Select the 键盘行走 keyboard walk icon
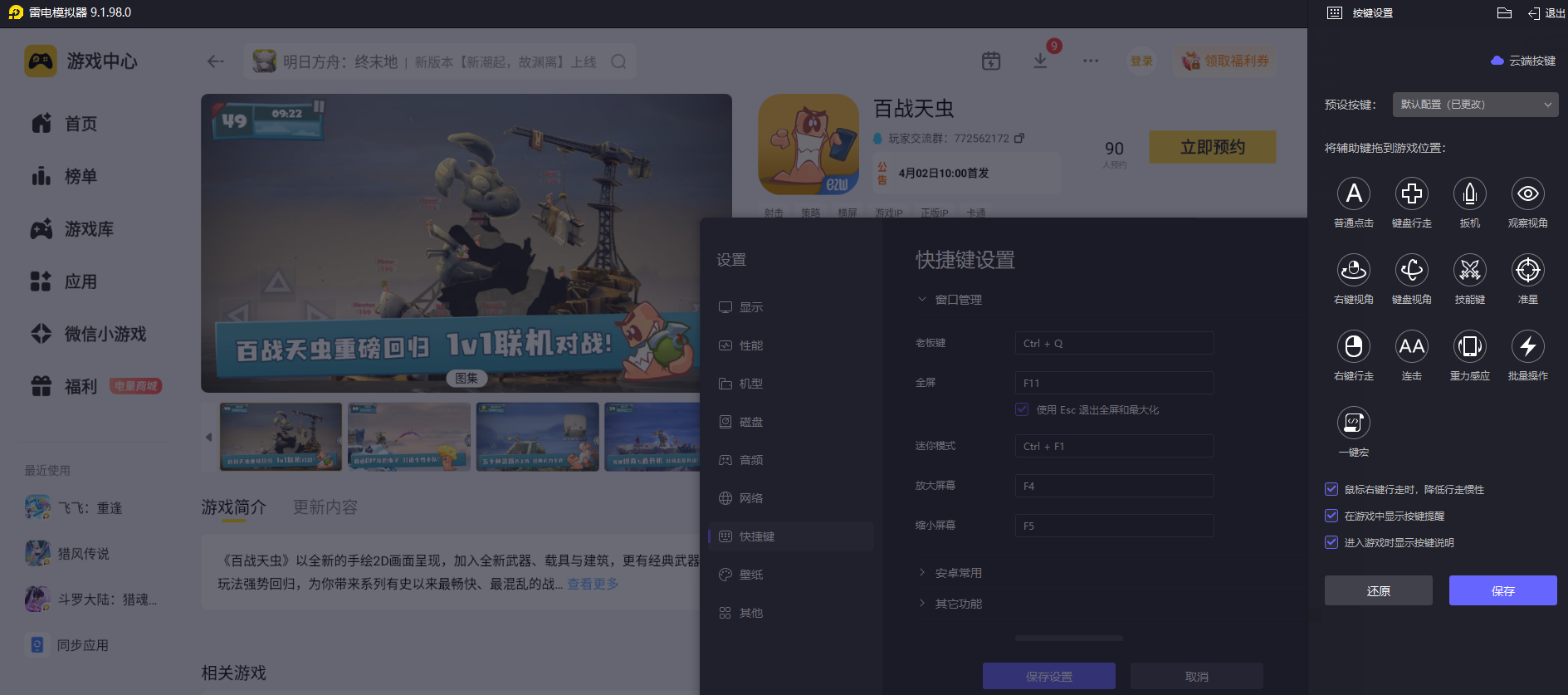 point(1412,193)
